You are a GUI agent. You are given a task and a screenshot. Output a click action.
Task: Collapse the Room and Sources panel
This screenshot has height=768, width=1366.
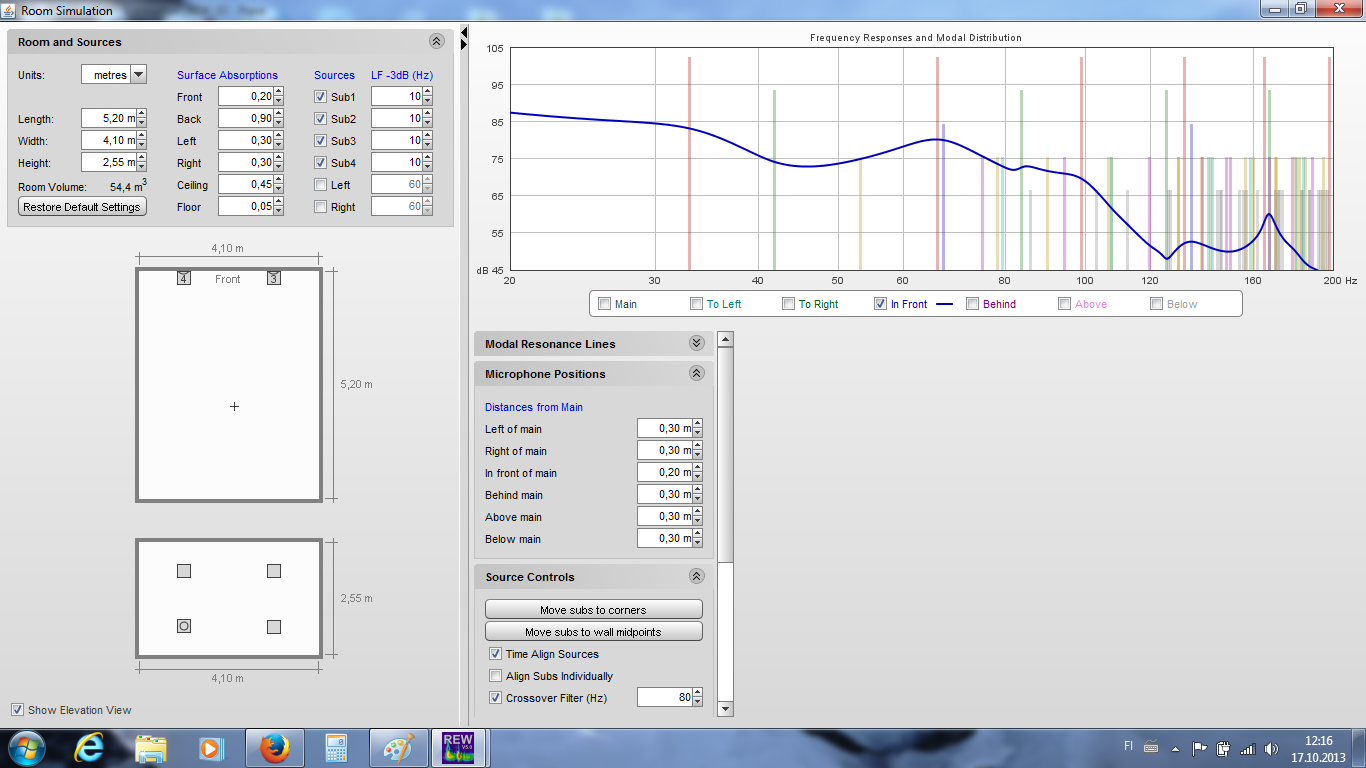click(436, 42)
